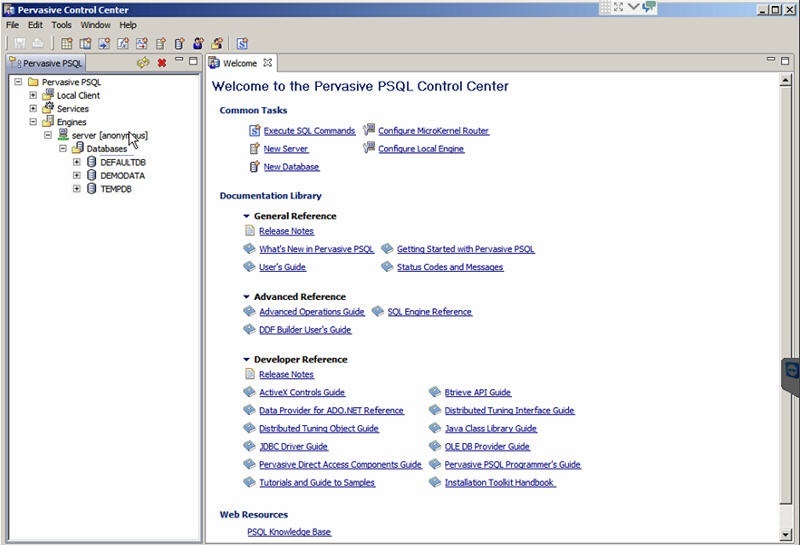Refresh the Pervasive PSQL explorer tree
The image size is (800, 545).
[143, 63]
